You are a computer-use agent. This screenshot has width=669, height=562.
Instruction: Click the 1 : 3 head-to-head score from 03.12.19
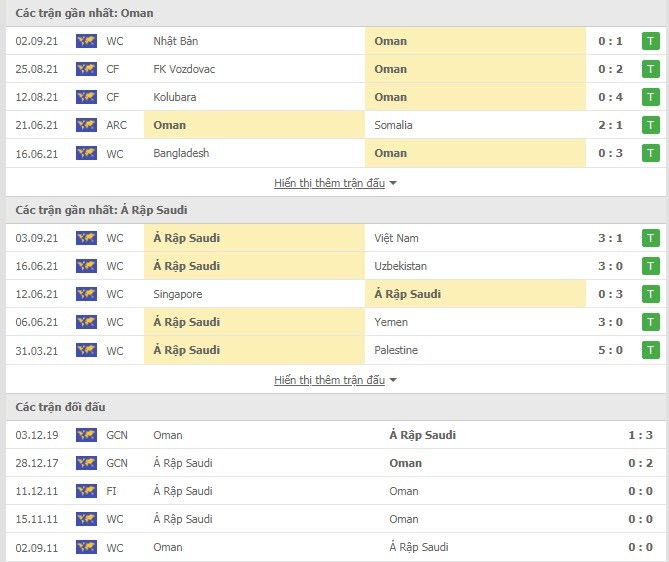coord(640,435)
